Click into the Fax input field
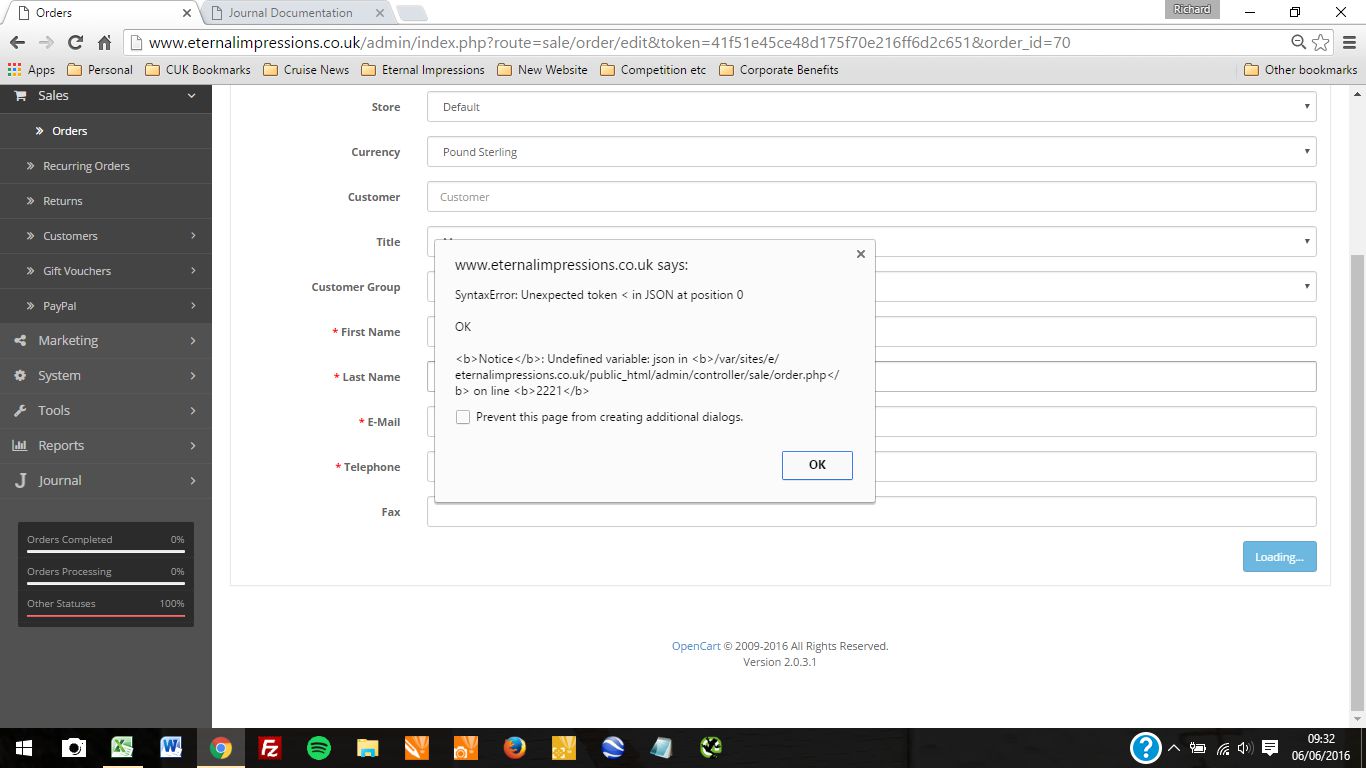 point(871,512)
